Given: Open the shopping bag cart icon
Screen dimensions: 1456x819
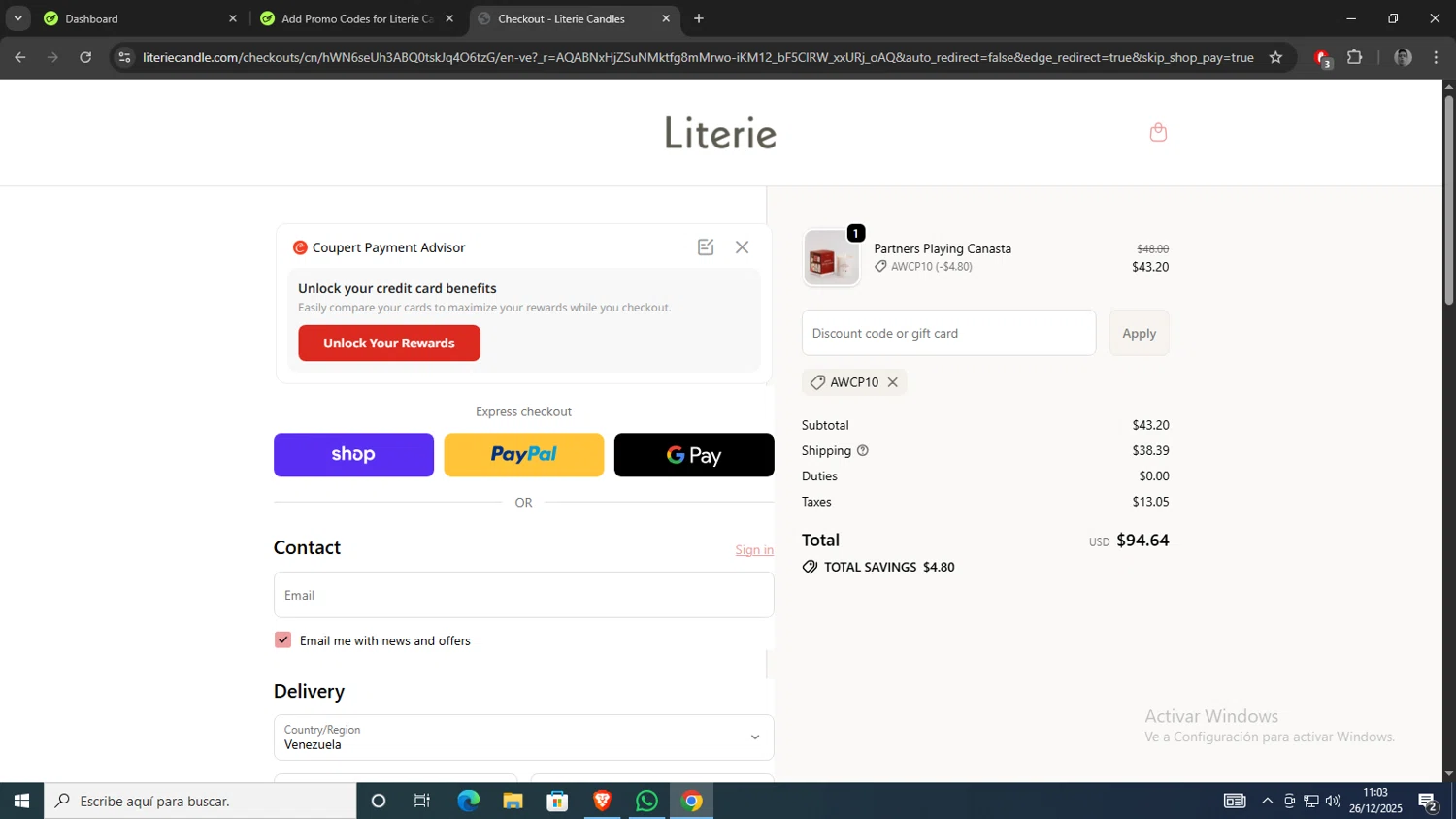Looking at the screenshot, I should pyautogui.click(x=1158, y=132).
